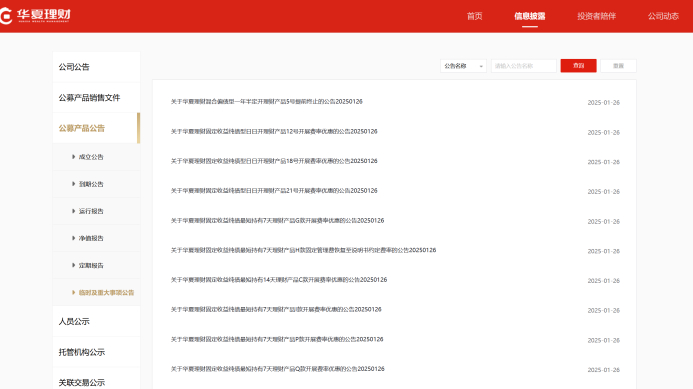Viewport: 693px width, 389px height.
Task: Click the 2025-01-26 date on 产品H款 row
Action: [x=604, y=251]
